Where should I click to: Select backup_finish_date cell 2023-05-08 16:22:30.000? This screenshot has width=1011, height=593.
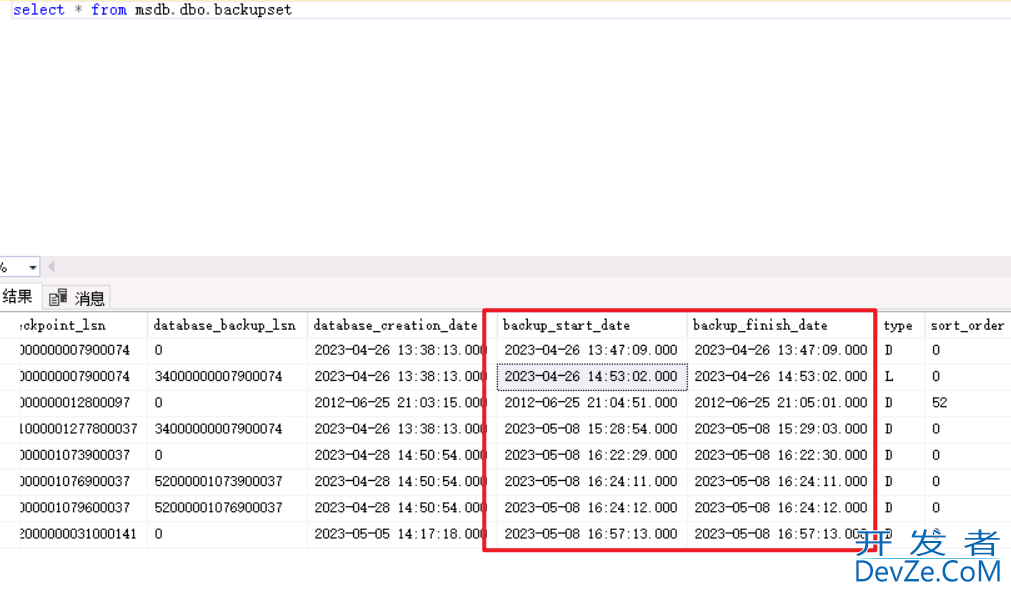point(780,455)
